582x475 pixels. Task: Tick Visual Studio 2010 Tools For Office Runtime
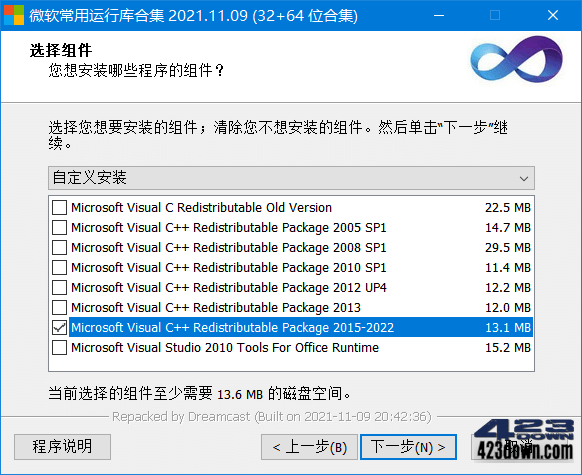(59, 348)
